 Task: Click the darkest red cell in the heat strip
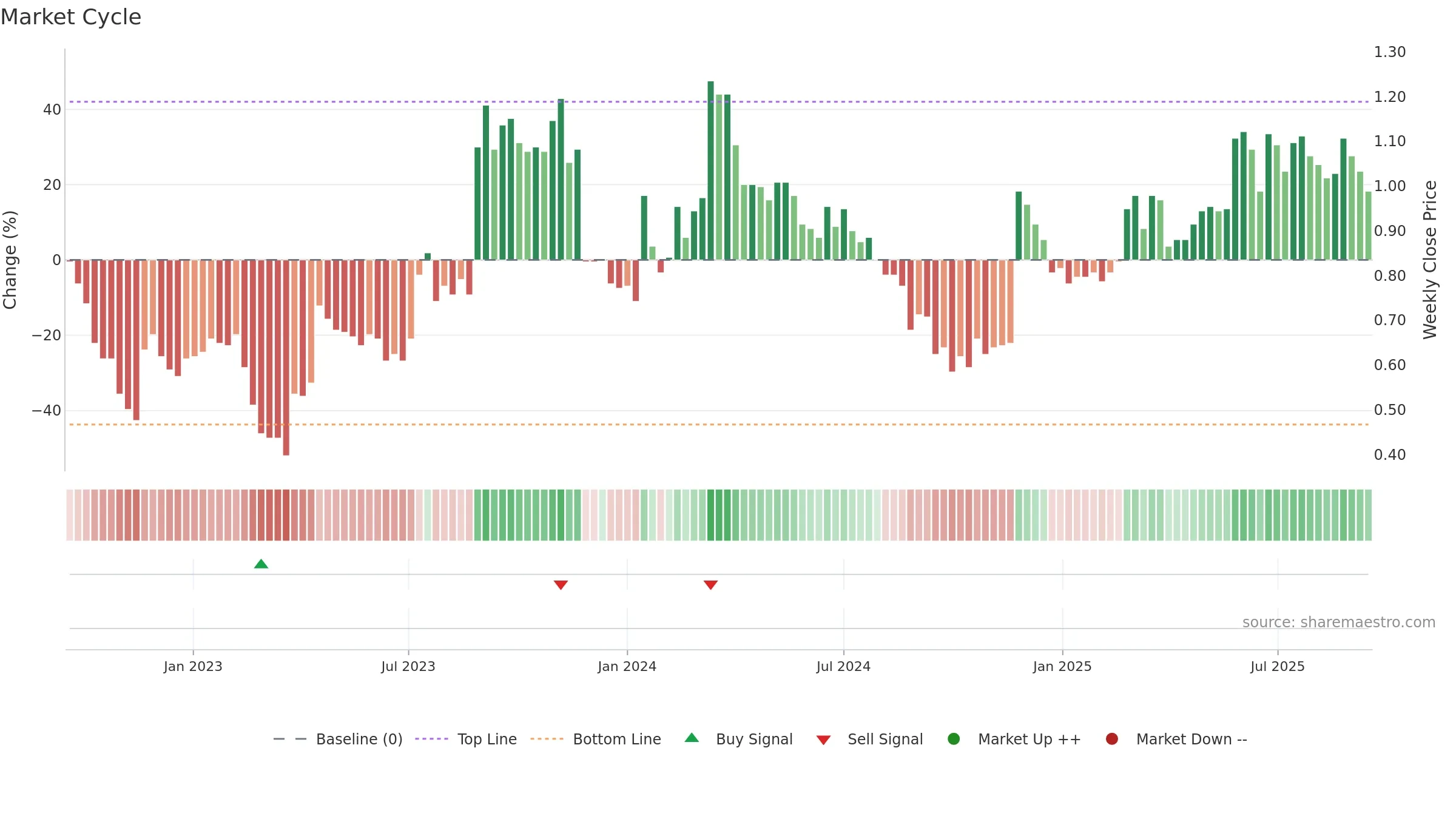(286, 515)
